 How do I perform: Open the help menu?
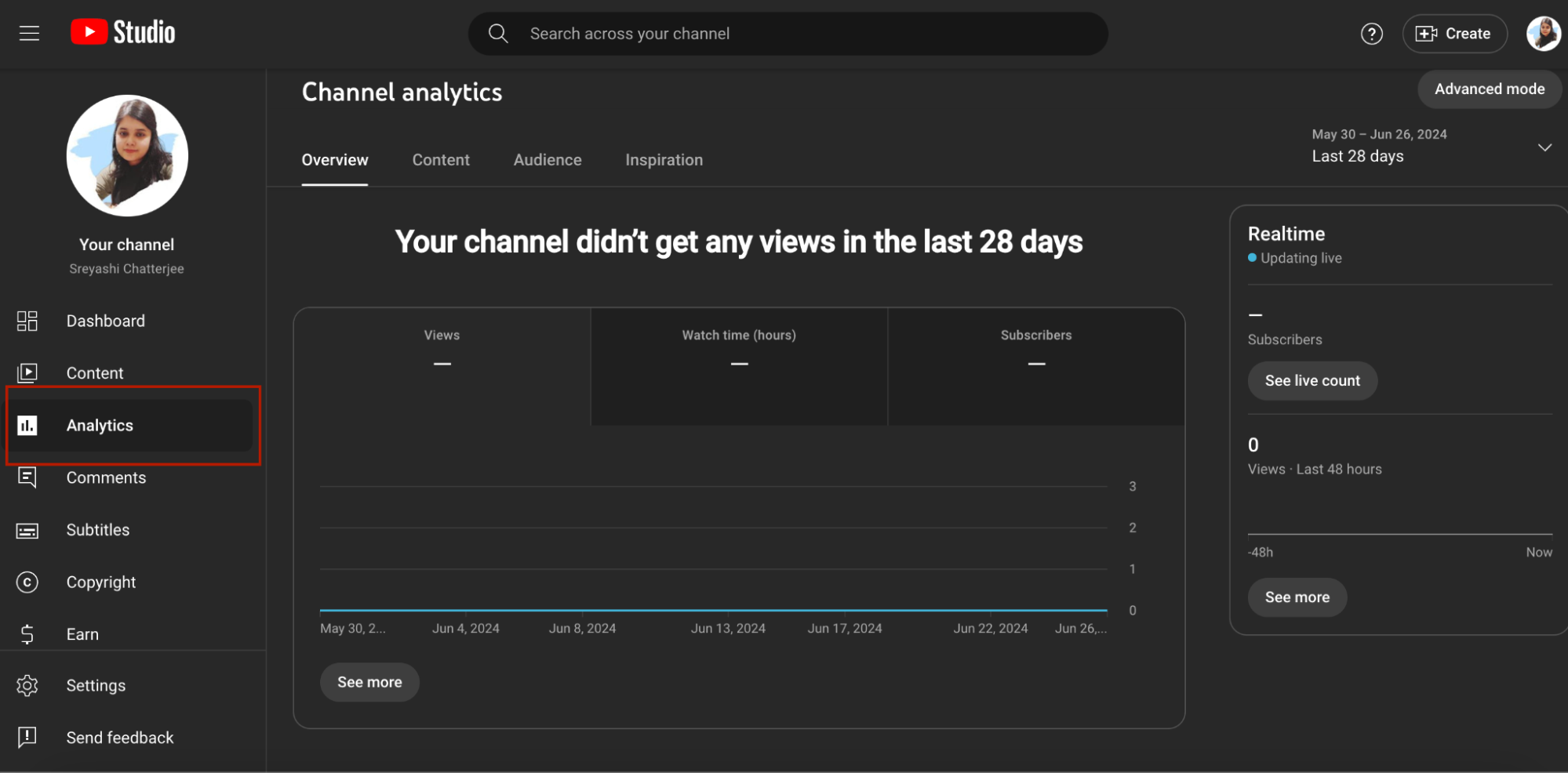(x=1371, y=33)
